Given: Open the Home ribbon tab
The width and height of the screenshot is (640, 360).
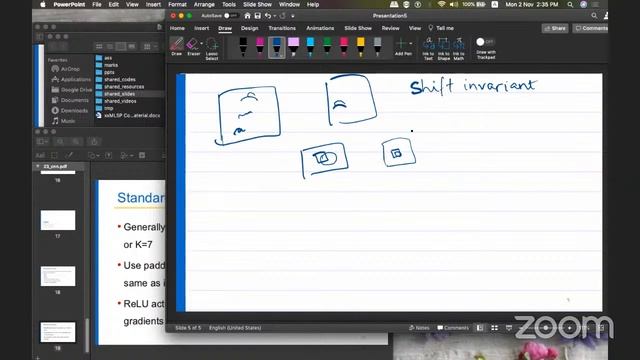Looking at the screenshot, I should pyautogui.click(x=177, y=28).
